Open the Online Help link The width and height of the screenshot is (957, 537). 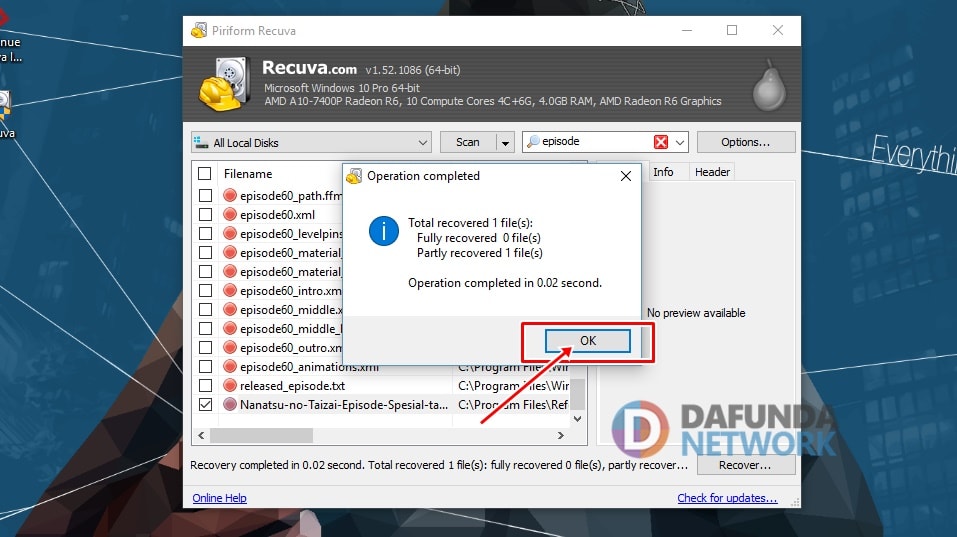pyautogui.click(x=219, y=498)
